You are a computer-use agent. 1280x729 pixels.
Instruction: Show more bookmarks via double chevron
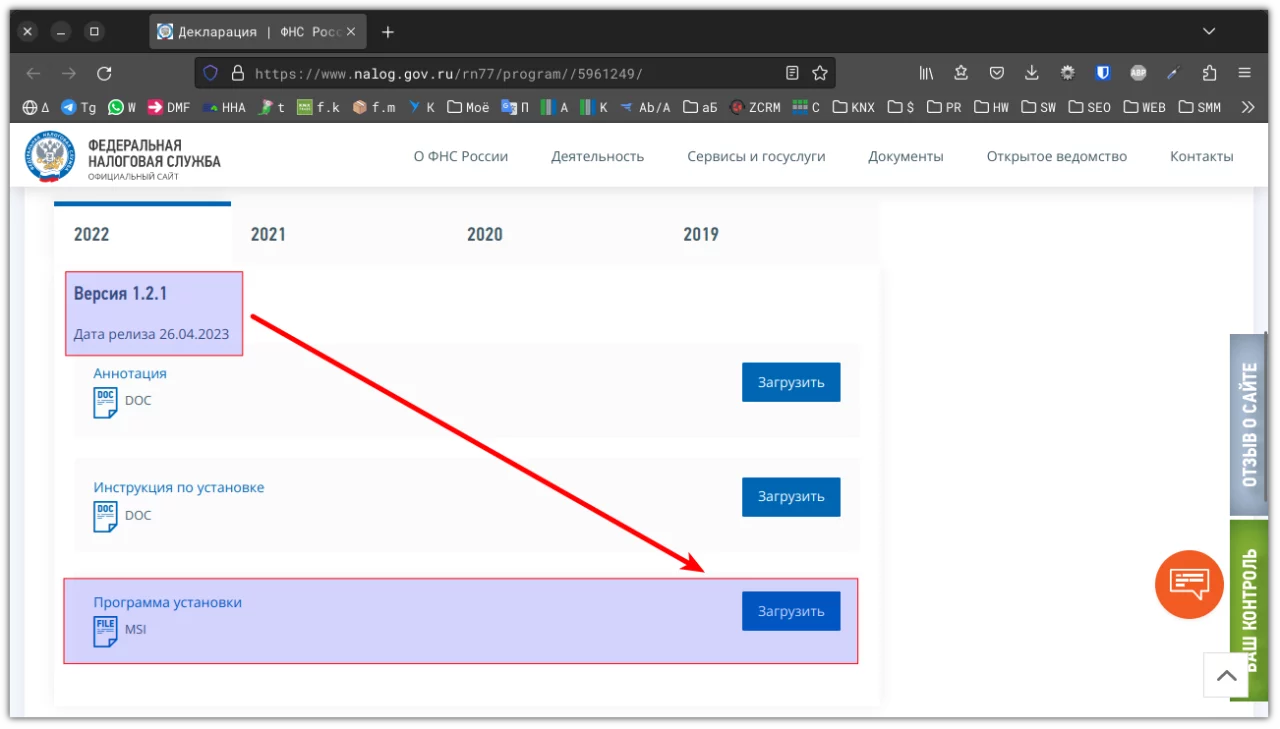click(1247, 107)
